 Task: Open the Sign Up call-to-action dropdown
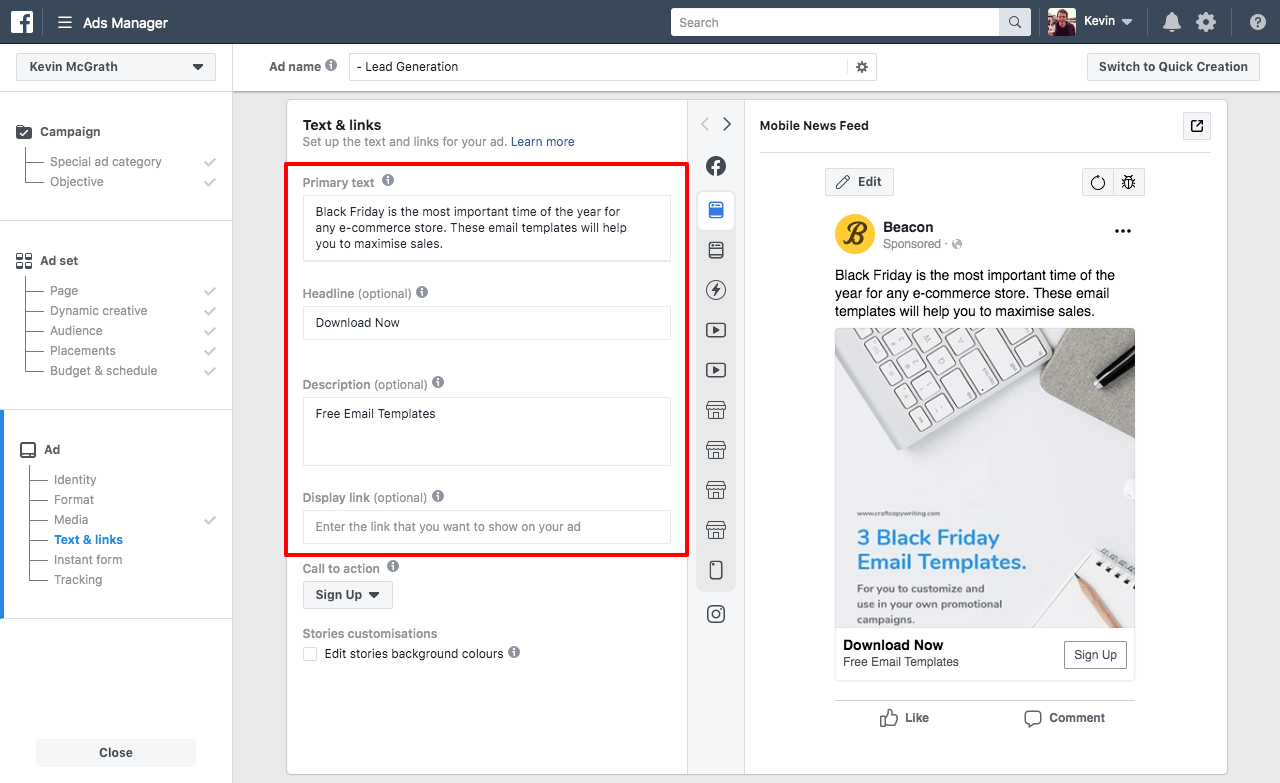pos(347,594)
